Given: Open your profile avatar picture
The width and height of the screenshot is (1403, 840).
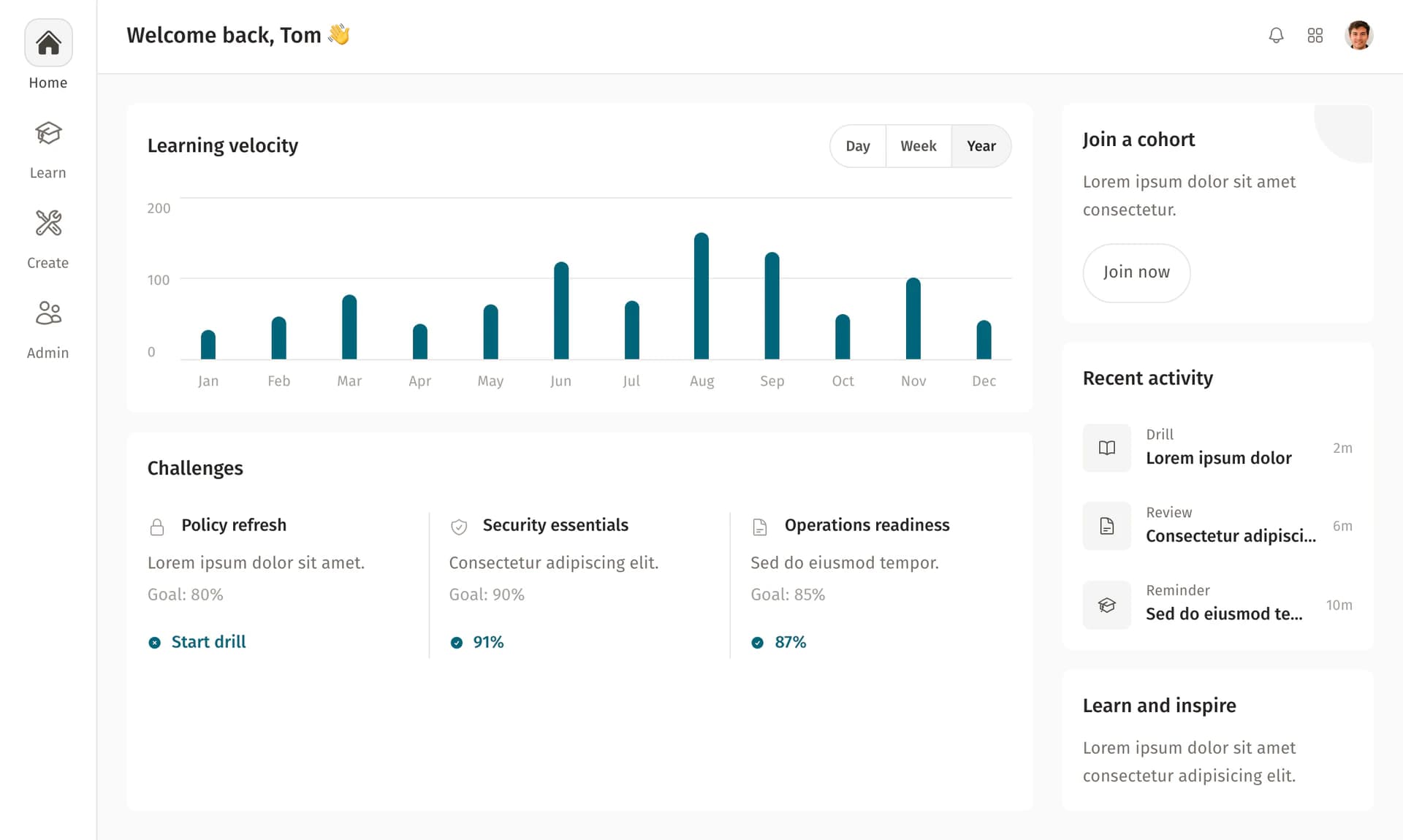Looking at the screenshot, I should tap(1359, 35).
